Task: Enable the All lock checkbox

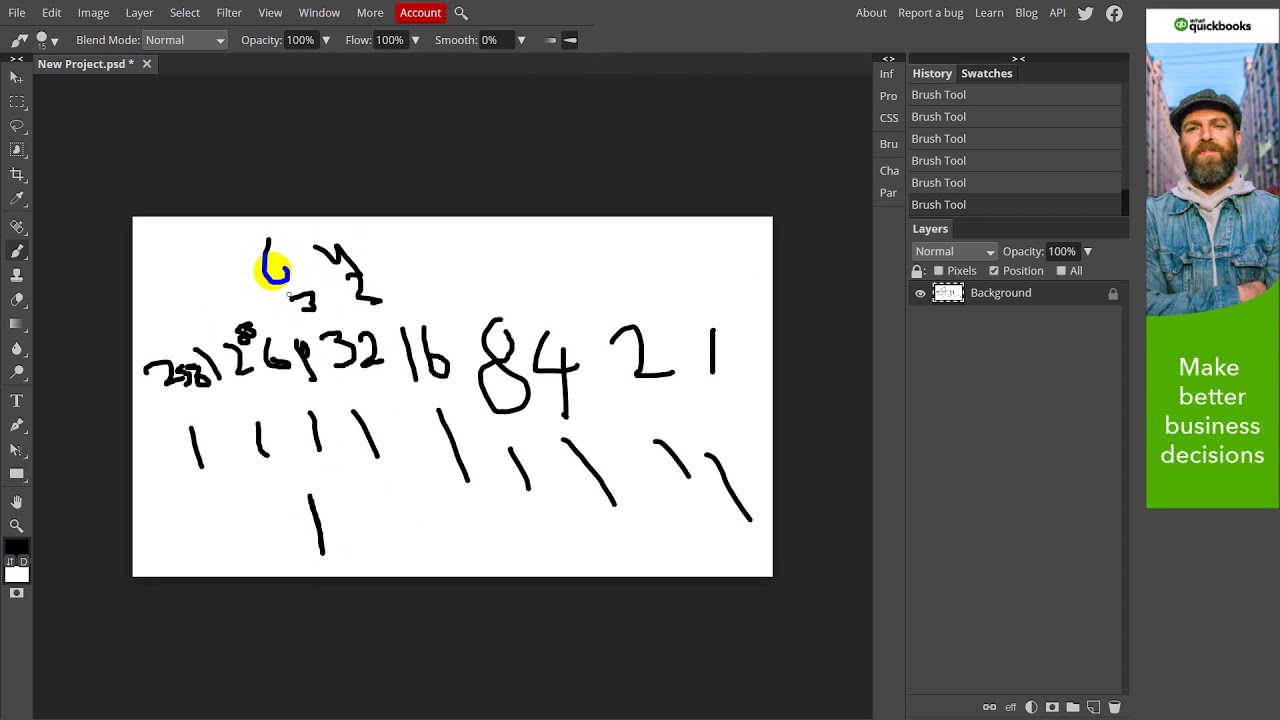Action: (x=1061, y=271)
